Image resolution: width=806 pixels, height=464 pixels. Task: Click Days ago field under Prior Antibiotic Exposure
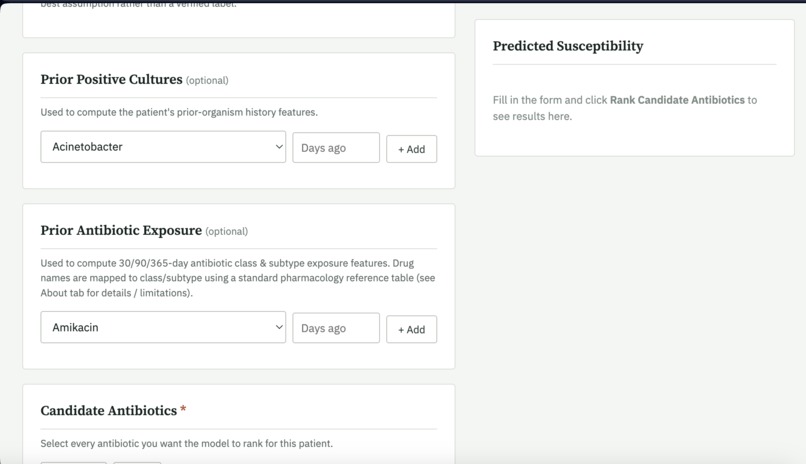336,328
